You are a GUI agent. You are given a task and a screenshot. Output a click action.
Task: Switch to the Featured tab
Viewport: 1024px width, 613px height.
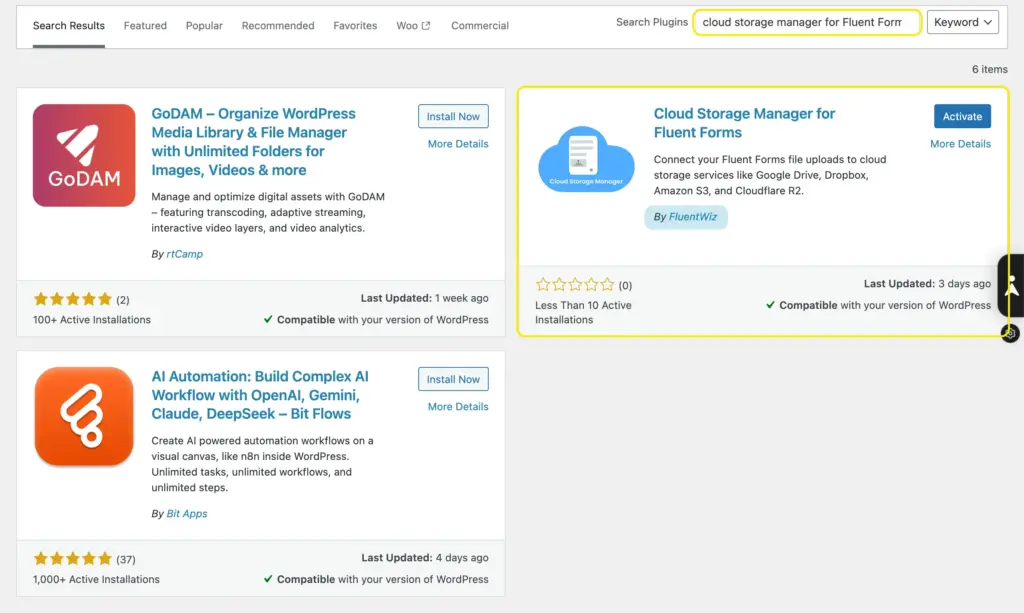(144, 26)
